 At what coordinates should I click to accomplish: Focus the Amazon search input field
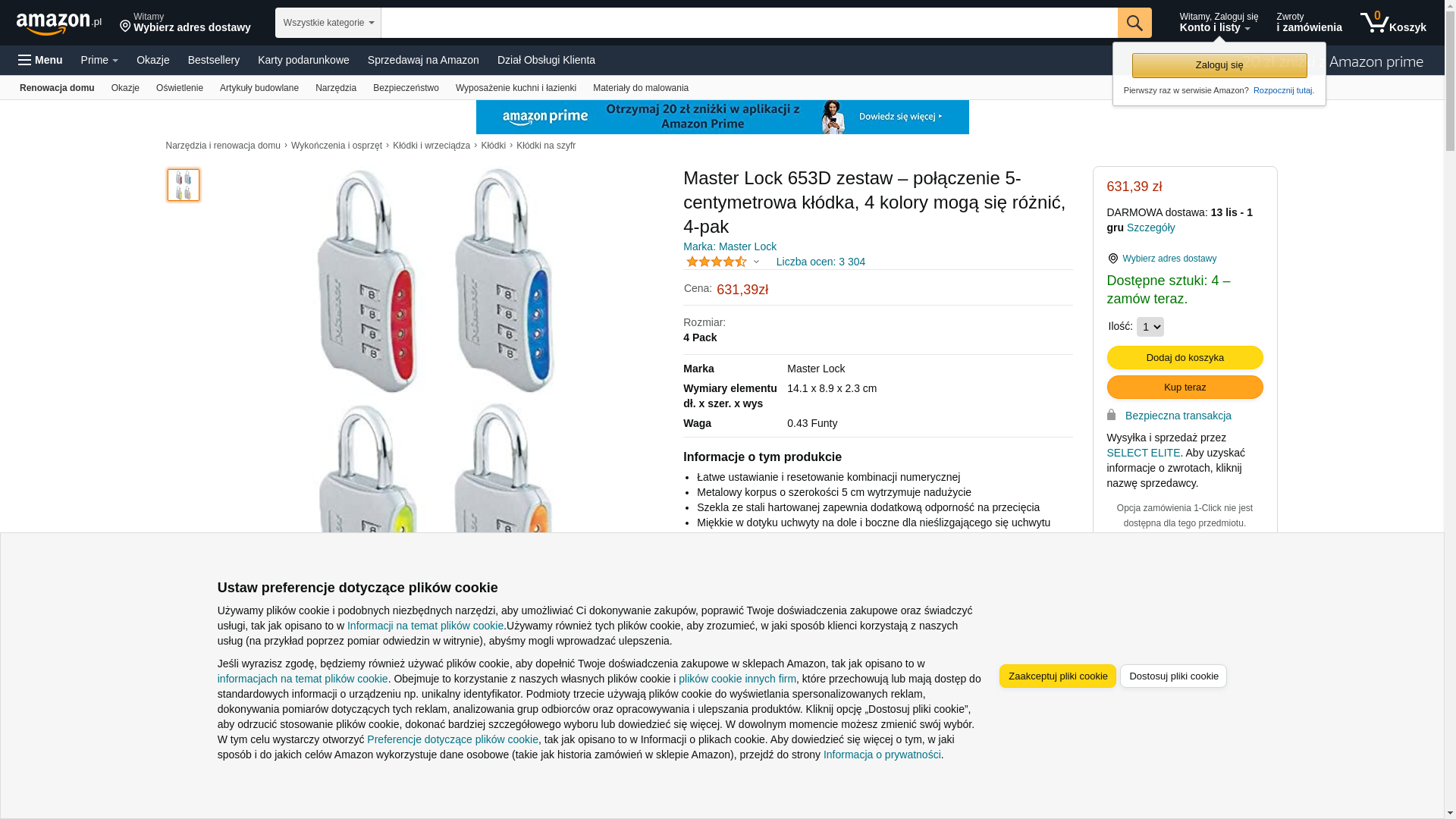point(749,23)
